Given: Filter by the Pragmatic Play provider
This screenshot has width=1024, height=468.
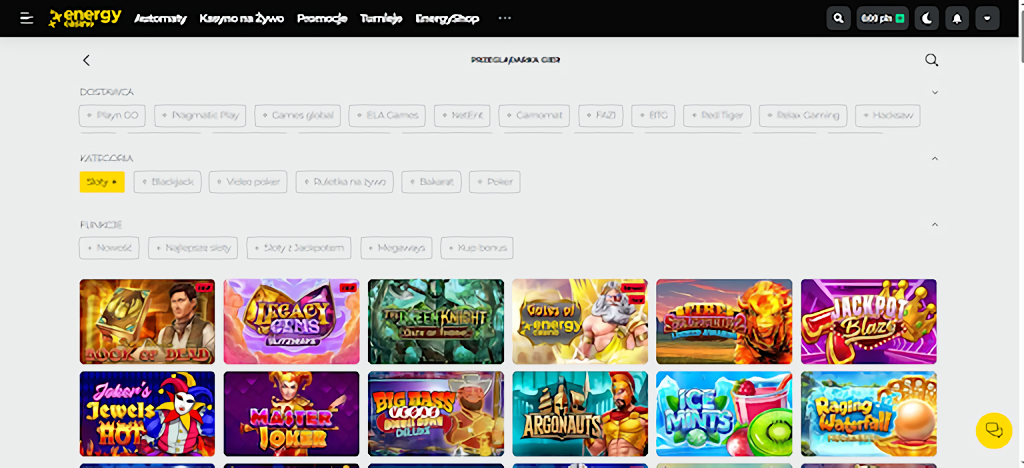Looking at the screenshot, I should [x=200, y=116].
